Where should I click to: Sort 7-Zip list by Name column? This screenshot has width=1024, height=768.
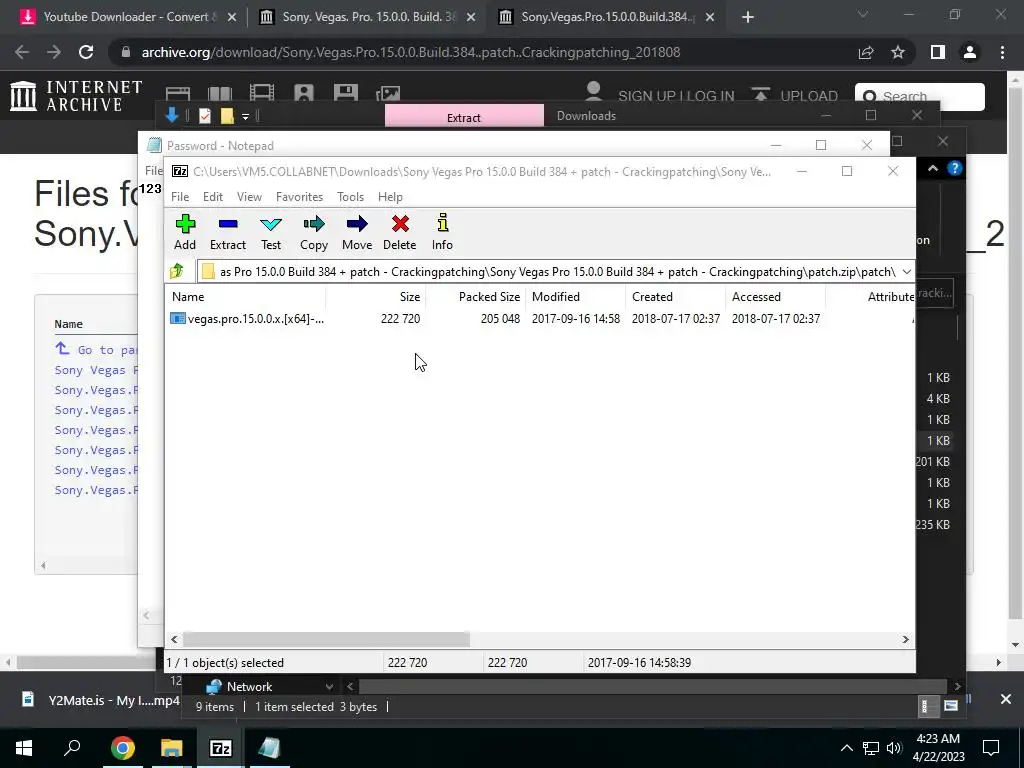tap(245, 296)
